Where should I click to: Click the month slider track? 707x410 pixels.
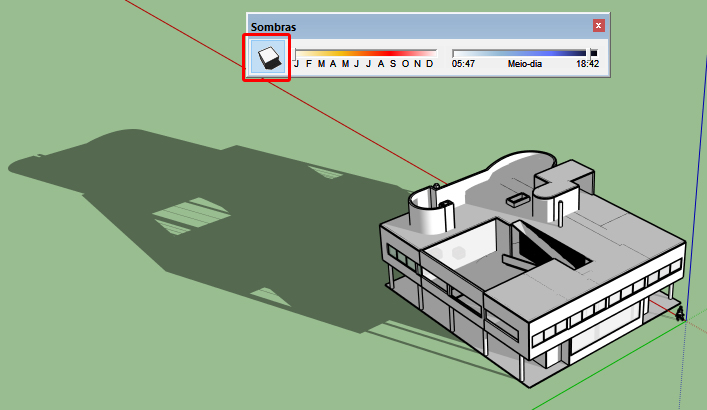[x=366, y=53]
